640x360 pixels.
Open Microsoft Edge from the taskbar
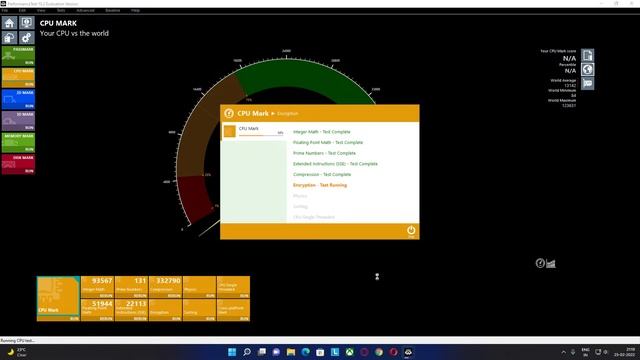pos(305,352)
